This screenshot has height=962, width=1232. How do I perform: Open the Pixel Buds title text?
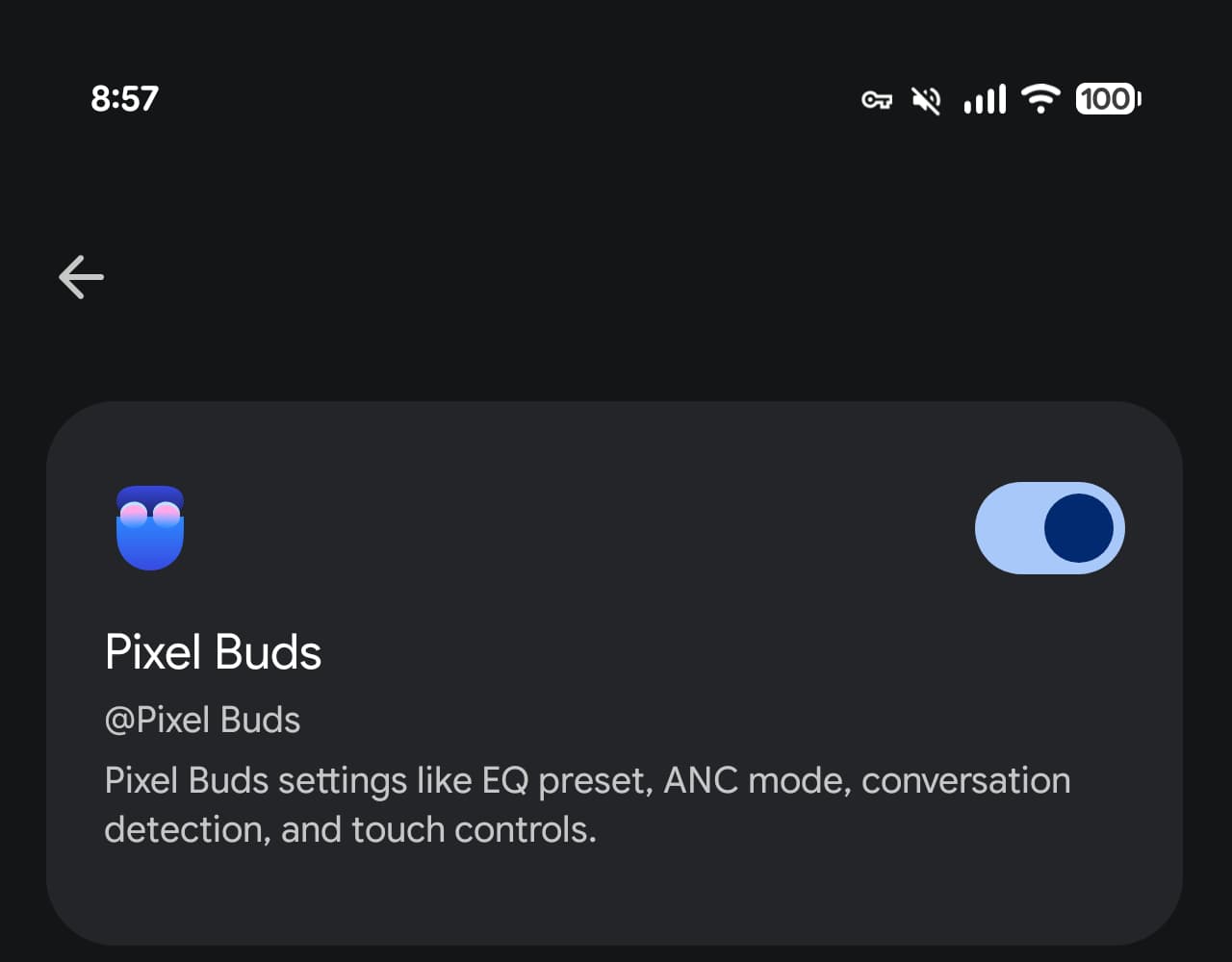[213, 652]
